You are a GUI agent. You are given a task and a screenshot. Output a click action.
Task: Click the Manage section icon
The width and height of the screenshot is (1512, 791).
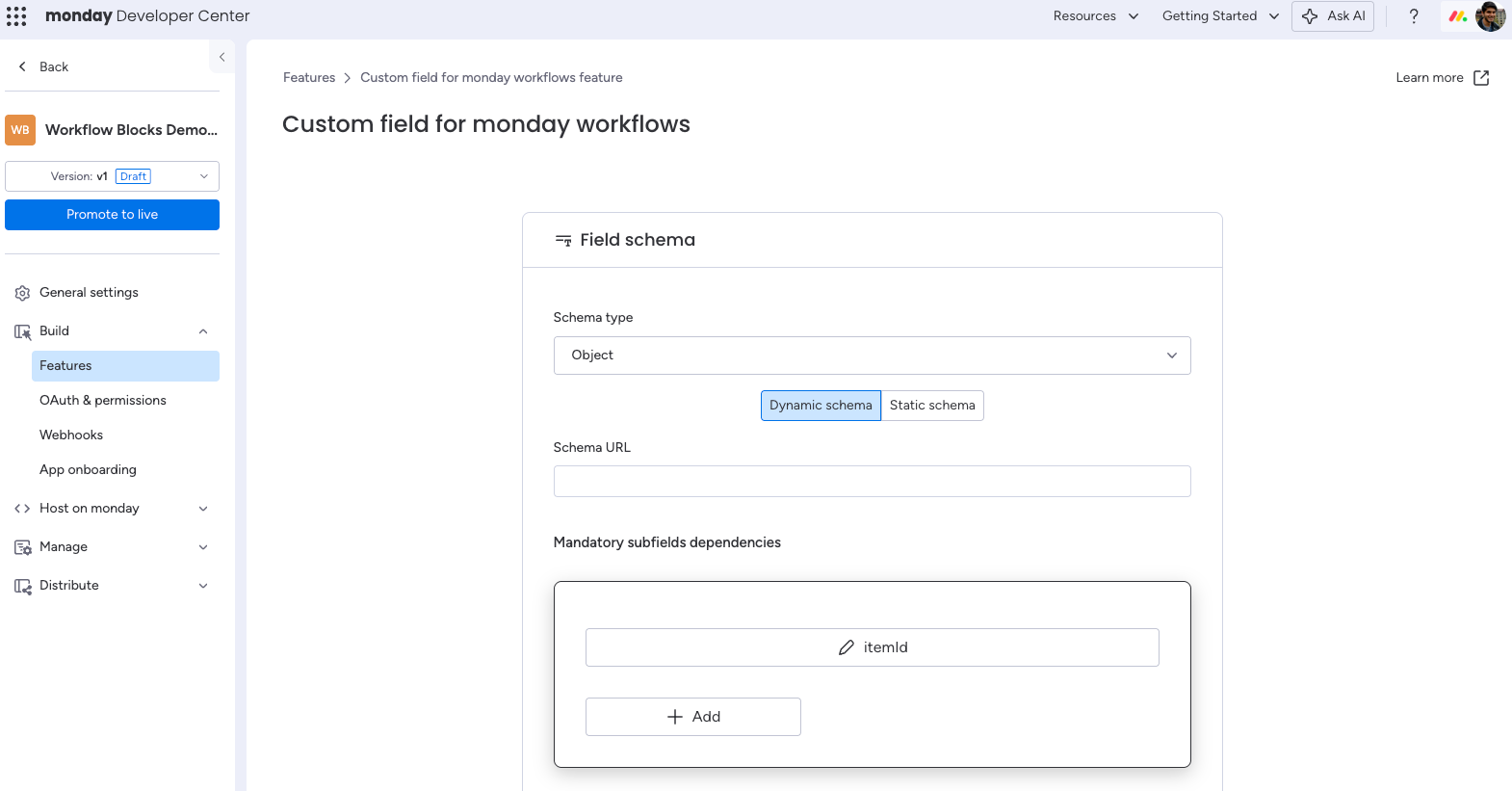click(x=22, y=547)
